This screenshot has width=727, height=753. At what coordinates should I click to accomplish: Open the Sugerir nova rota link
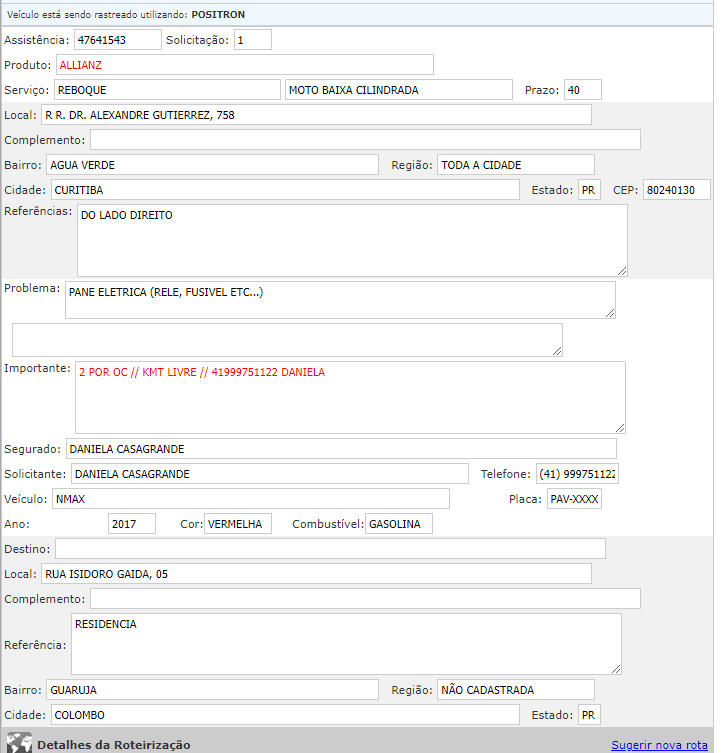point(658,745)
